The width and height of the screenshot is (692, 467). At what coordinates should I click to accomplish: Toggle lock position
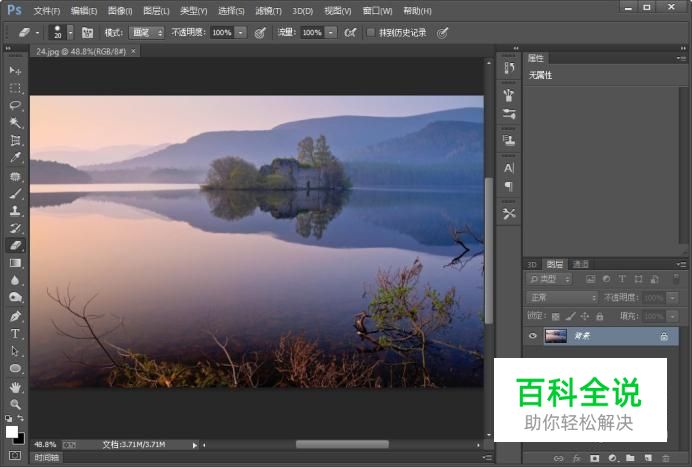[x=585, y=316]
